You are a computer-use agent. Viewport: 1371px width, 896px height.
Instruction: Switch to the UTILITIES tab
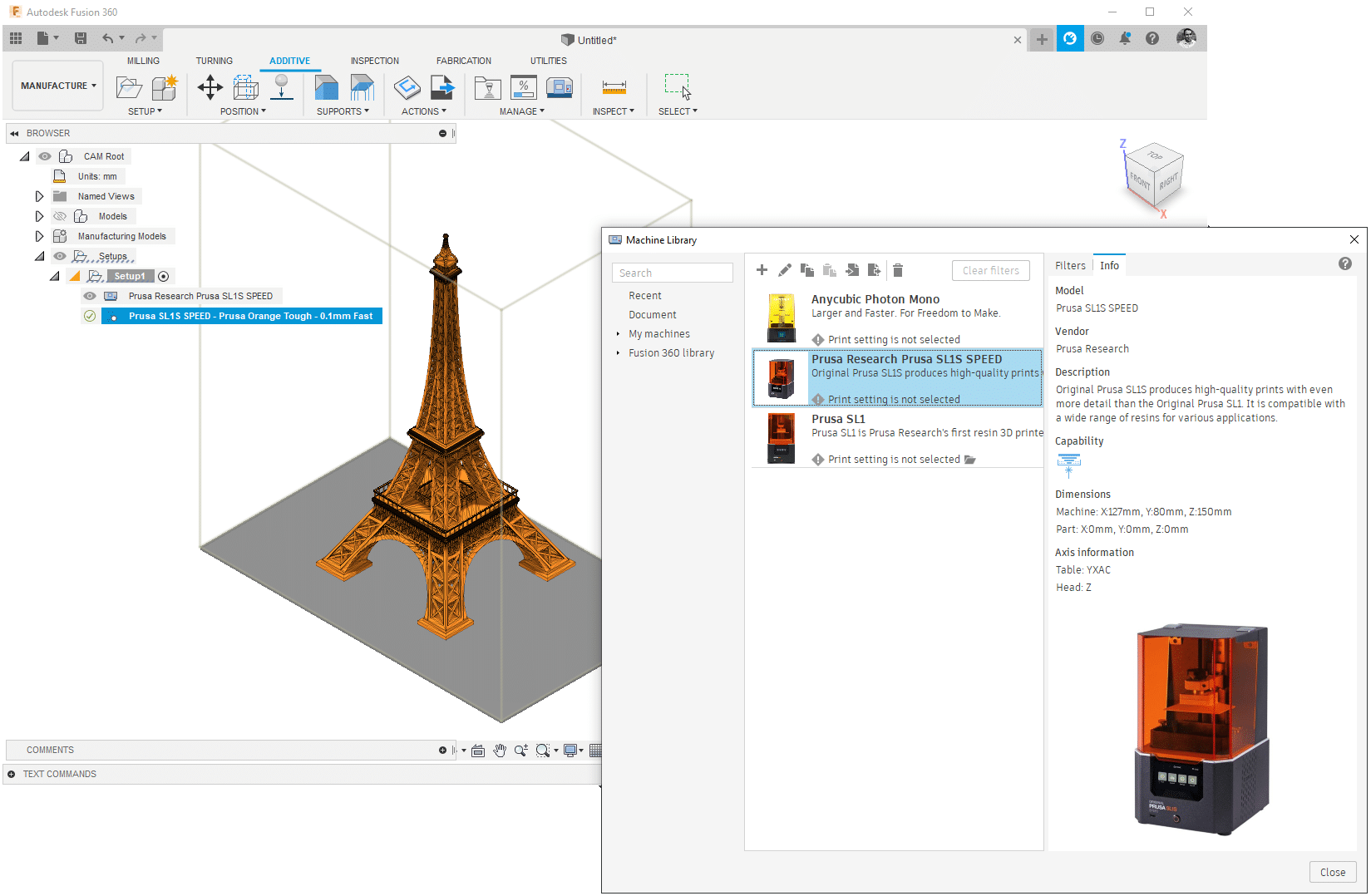(x=549, y=61)
